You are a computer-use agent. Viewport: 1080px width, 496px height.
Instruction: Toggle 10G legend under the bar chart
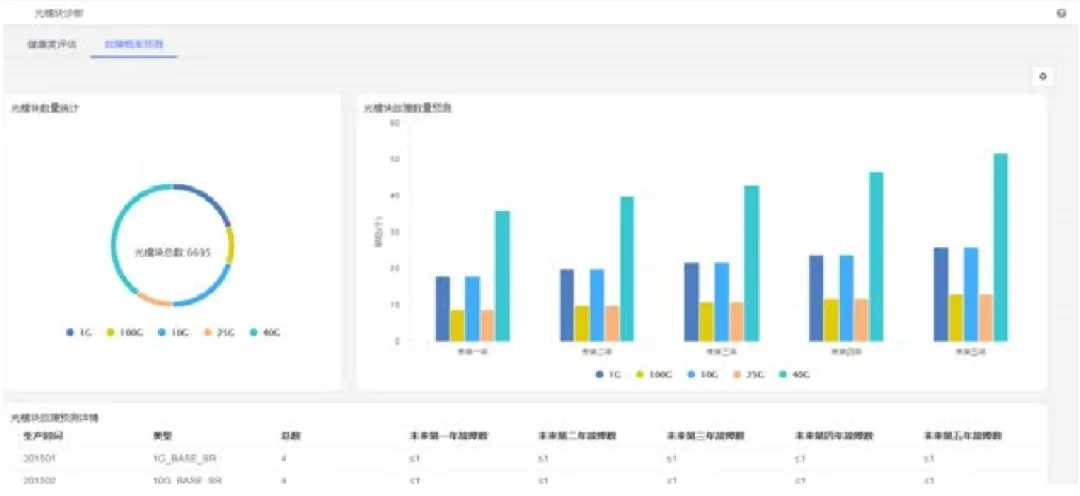pyautogui.click(x=700, y=374)
